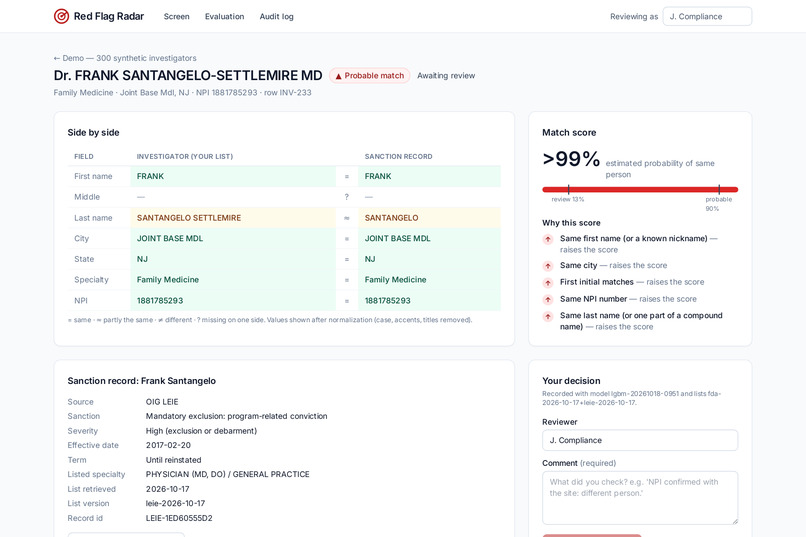Select investigator last name SANTANGELO SETTLEMIRE
The width and height of the screenshot is (806, 537).
(189, 218)
